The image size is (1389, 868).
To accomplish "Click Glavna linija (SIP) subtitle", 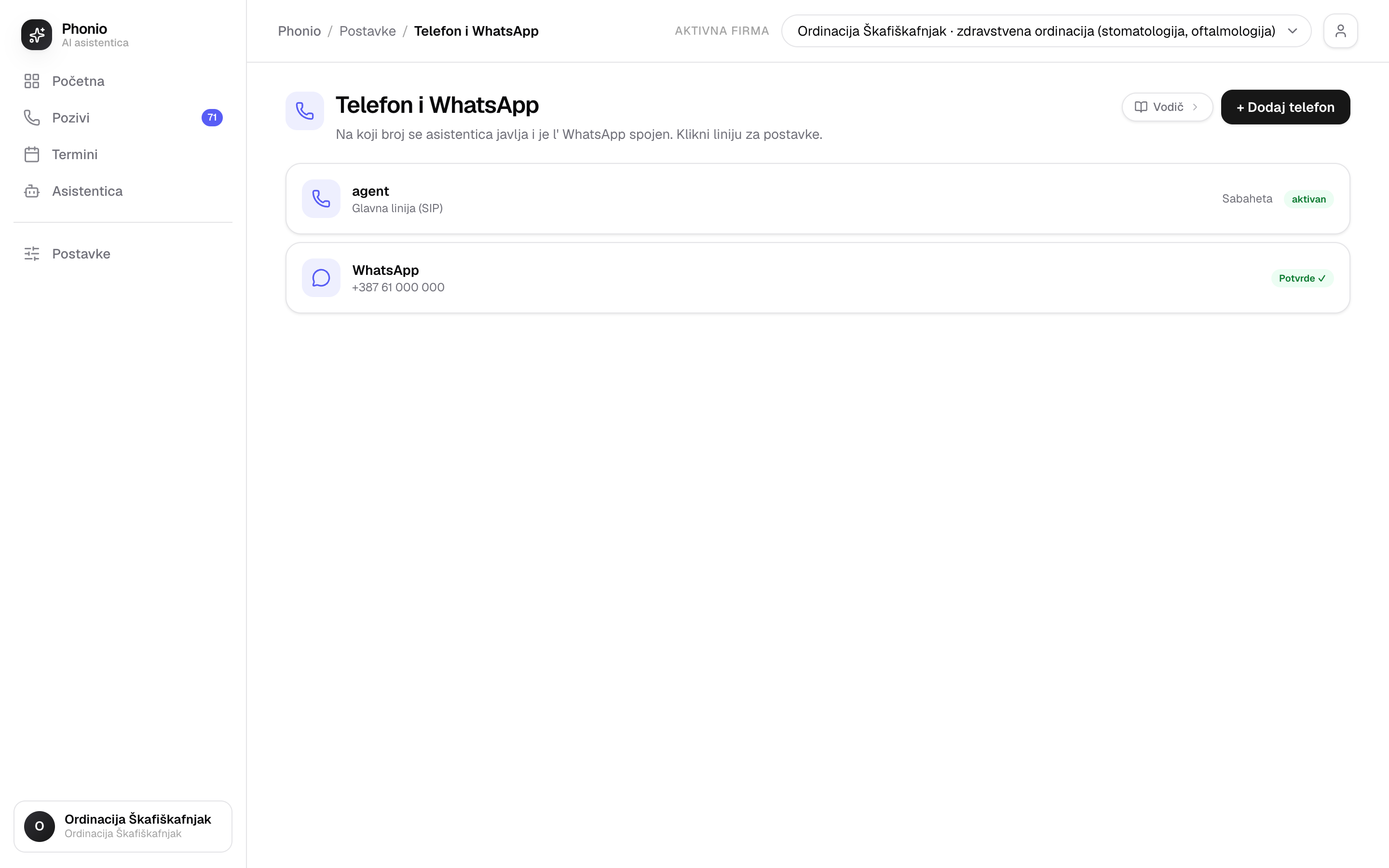I will tap(397, 208).
